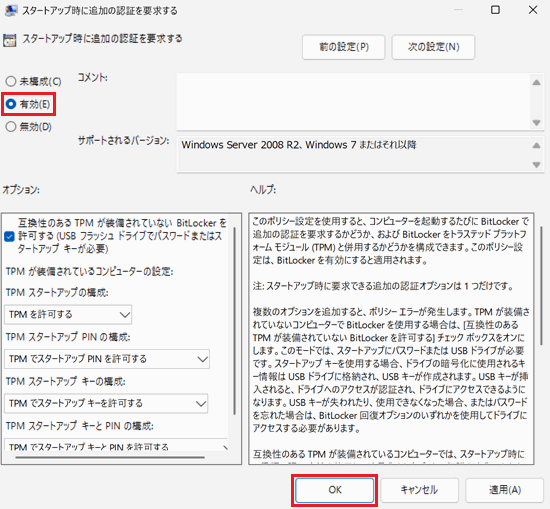Select the 未構成(C) radio button
This screenshot has height=509, width=550.
pos(11,81)
